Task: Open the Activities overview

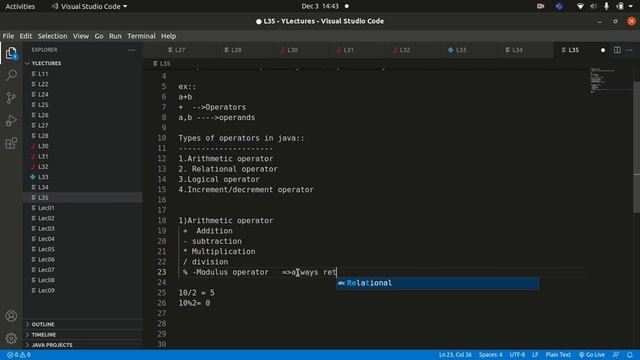Action: (20, 6)
